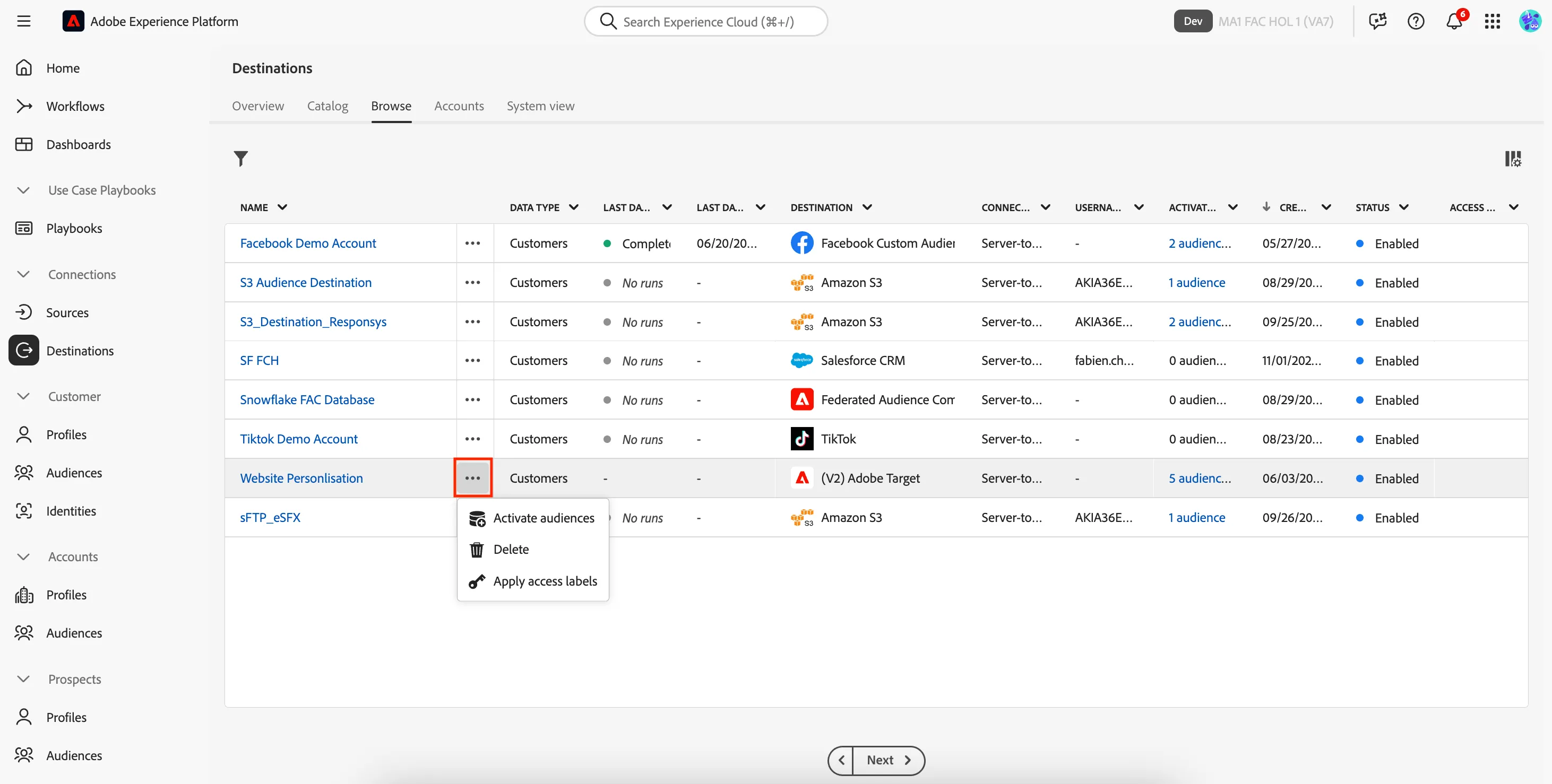Open the apps grid switcher icon
1552x784 pixels.
click(x=1491, y=22)
